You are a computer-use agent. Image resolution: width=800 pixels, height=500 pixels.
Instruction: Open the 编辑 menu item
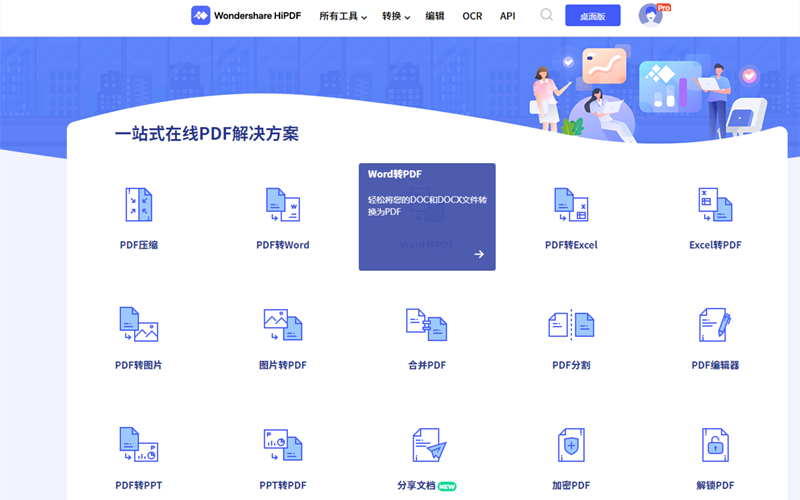coord(435,16)
